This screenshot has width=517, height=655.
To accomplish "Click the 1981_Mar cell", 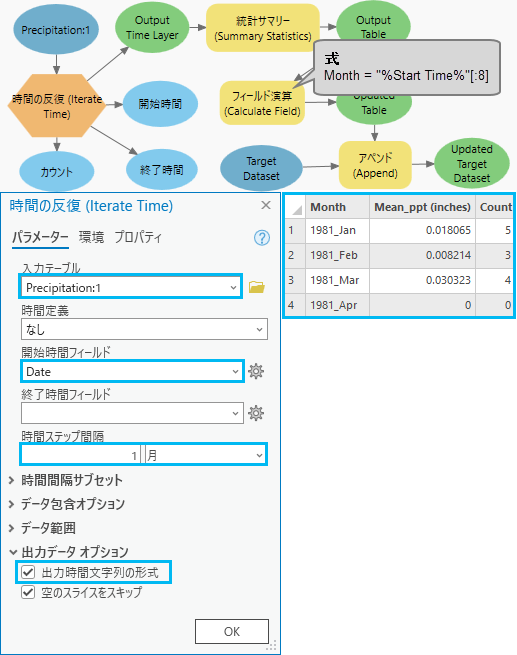I will tap(337, 280).
